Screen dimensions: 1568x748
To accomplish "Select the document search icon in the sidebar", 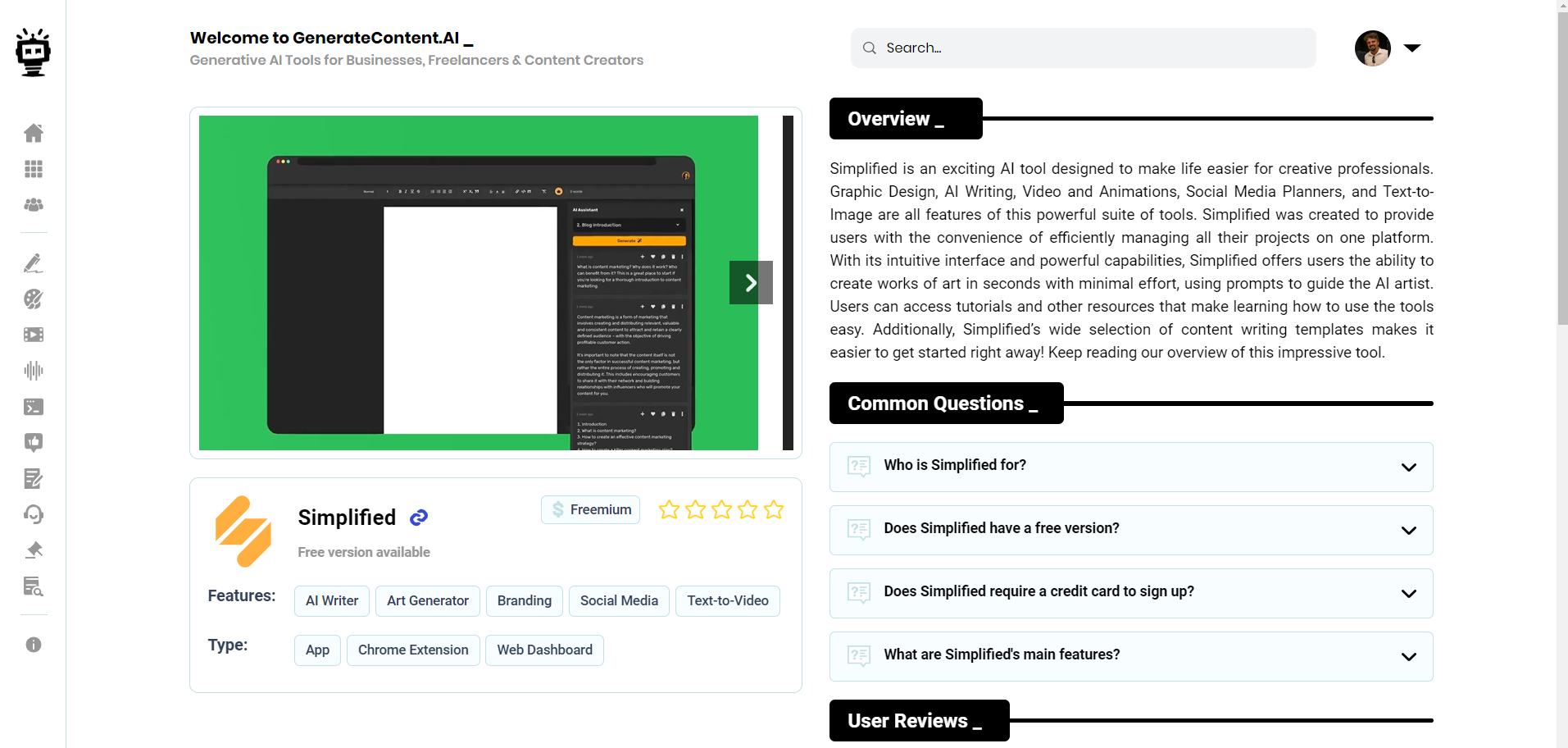I will click(x=34, y=586).
